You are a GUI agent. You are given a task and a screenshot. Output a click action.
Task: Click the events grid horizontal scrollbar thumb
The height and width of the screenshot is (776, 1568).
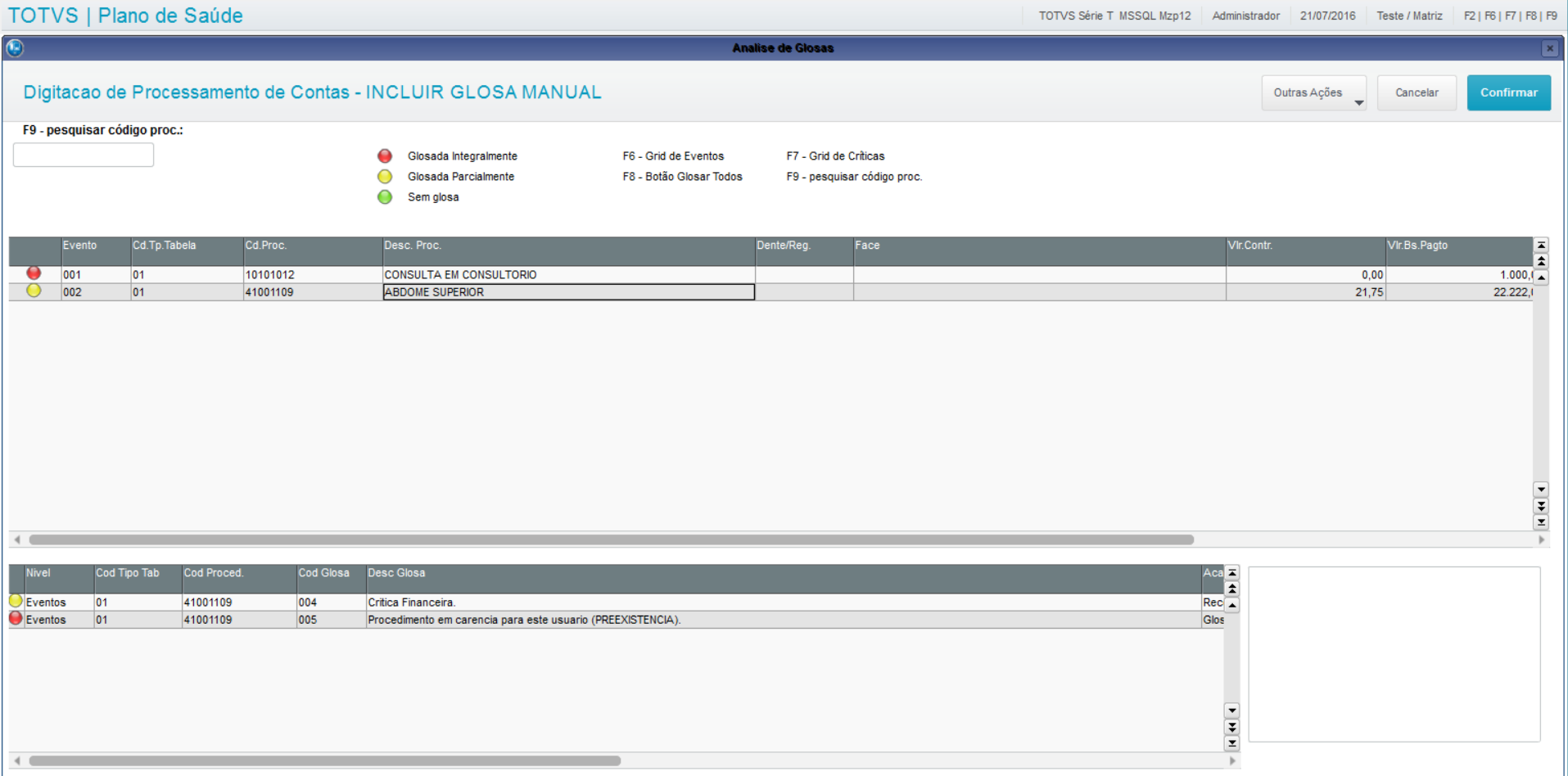pos(611,539)
